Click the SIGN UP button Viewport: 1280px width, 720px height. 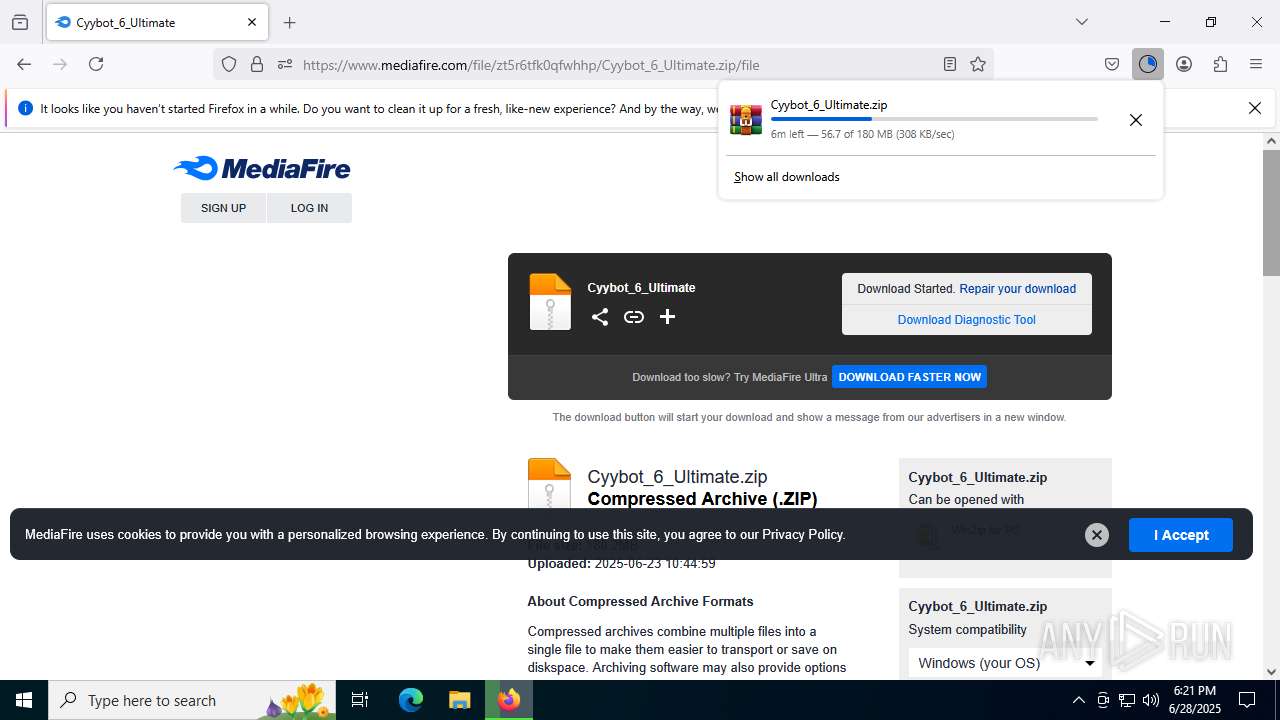tap(223, 208)
